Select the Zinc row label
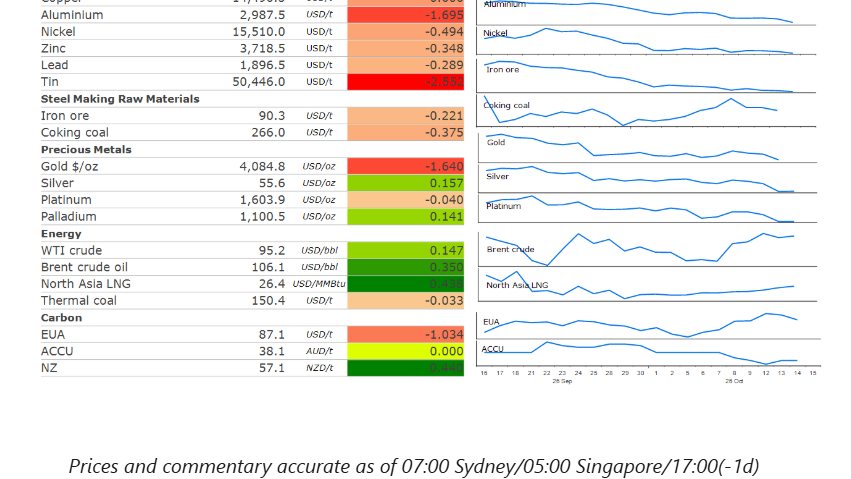851x479 pixels. coord(53,48)
